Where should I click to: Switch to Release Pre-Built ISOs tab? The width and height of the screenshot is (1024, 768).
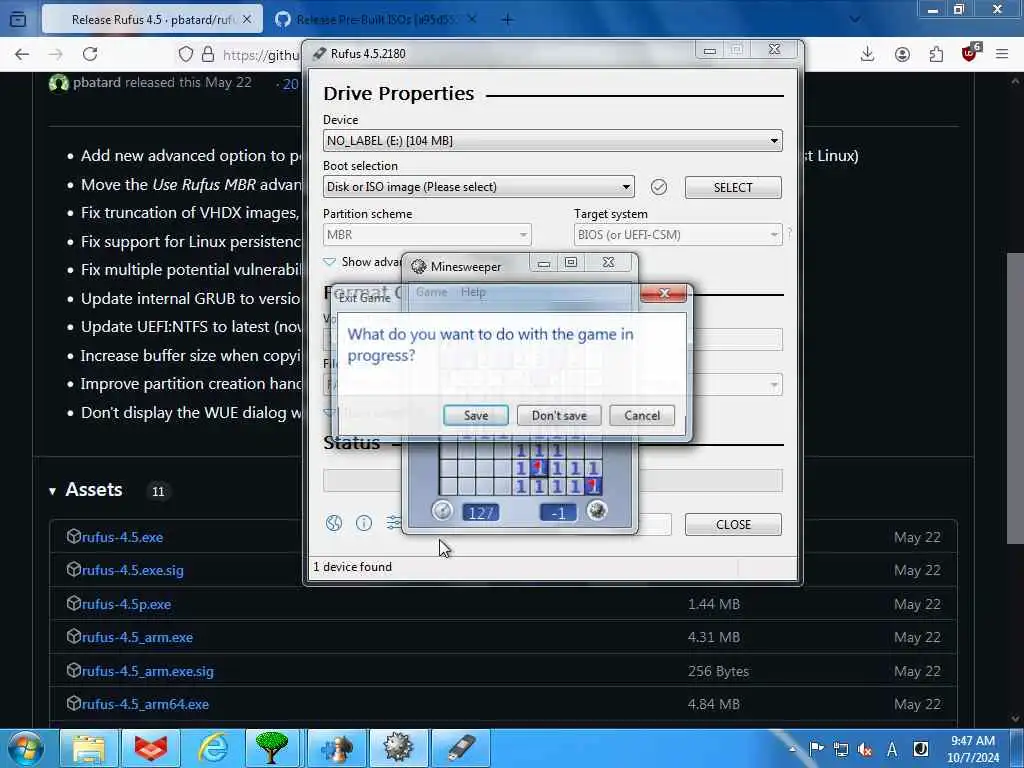[376, 20]
